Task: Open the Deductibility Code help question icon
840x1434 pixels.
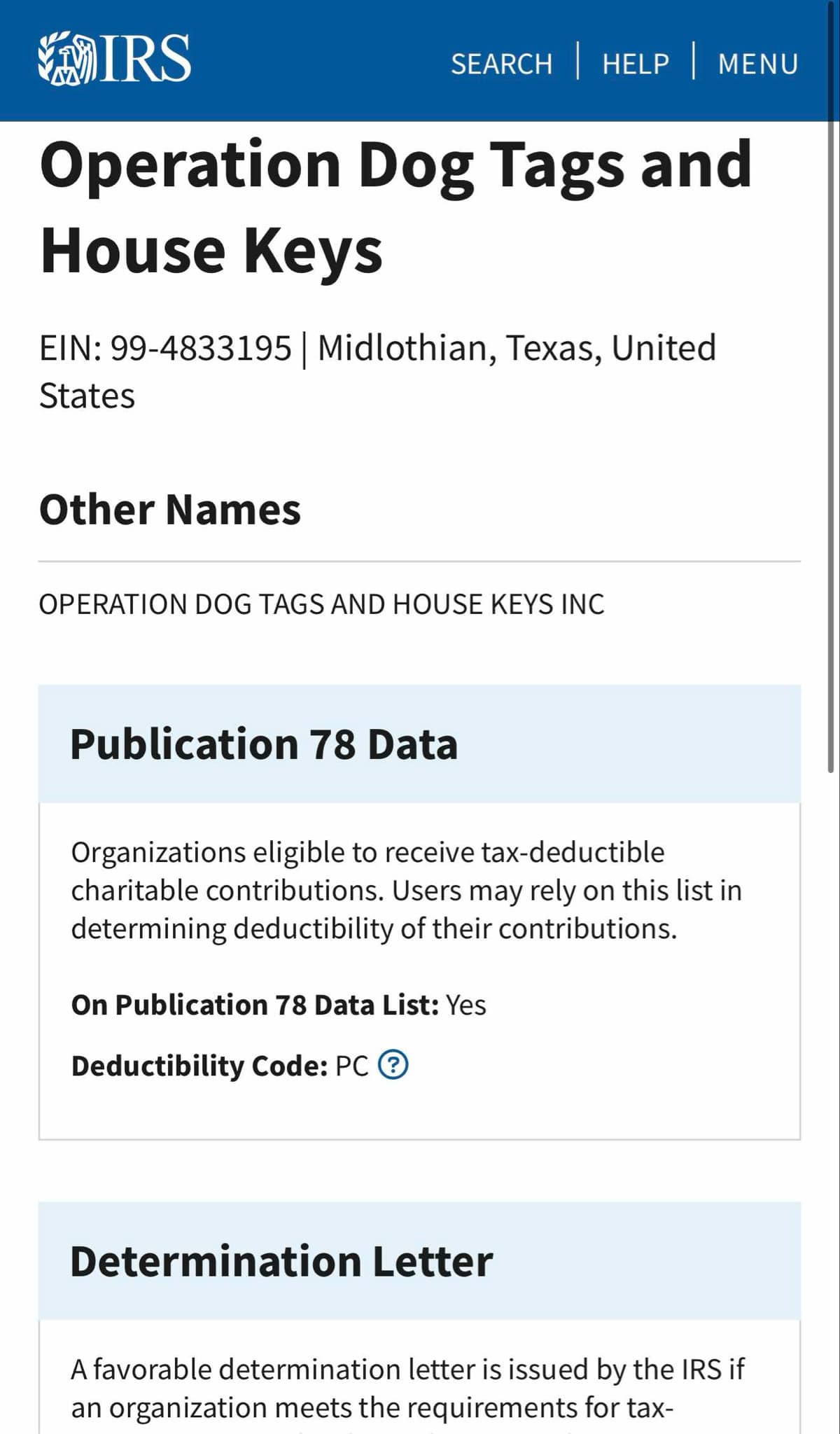Action: pos(393,1065)
